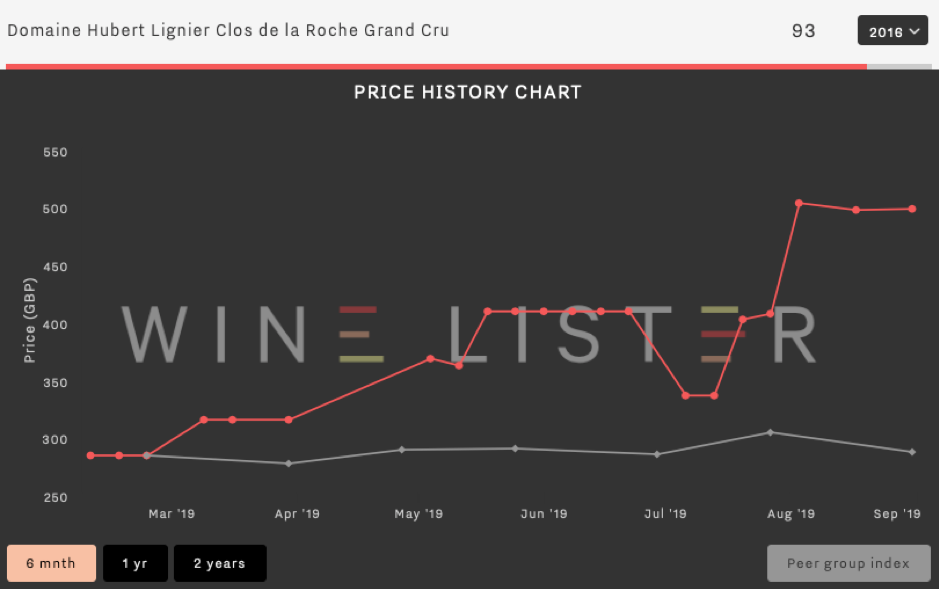Select the 6 mnth time range
This screenshot has width=939, height=589.
[x=52, y=563]
